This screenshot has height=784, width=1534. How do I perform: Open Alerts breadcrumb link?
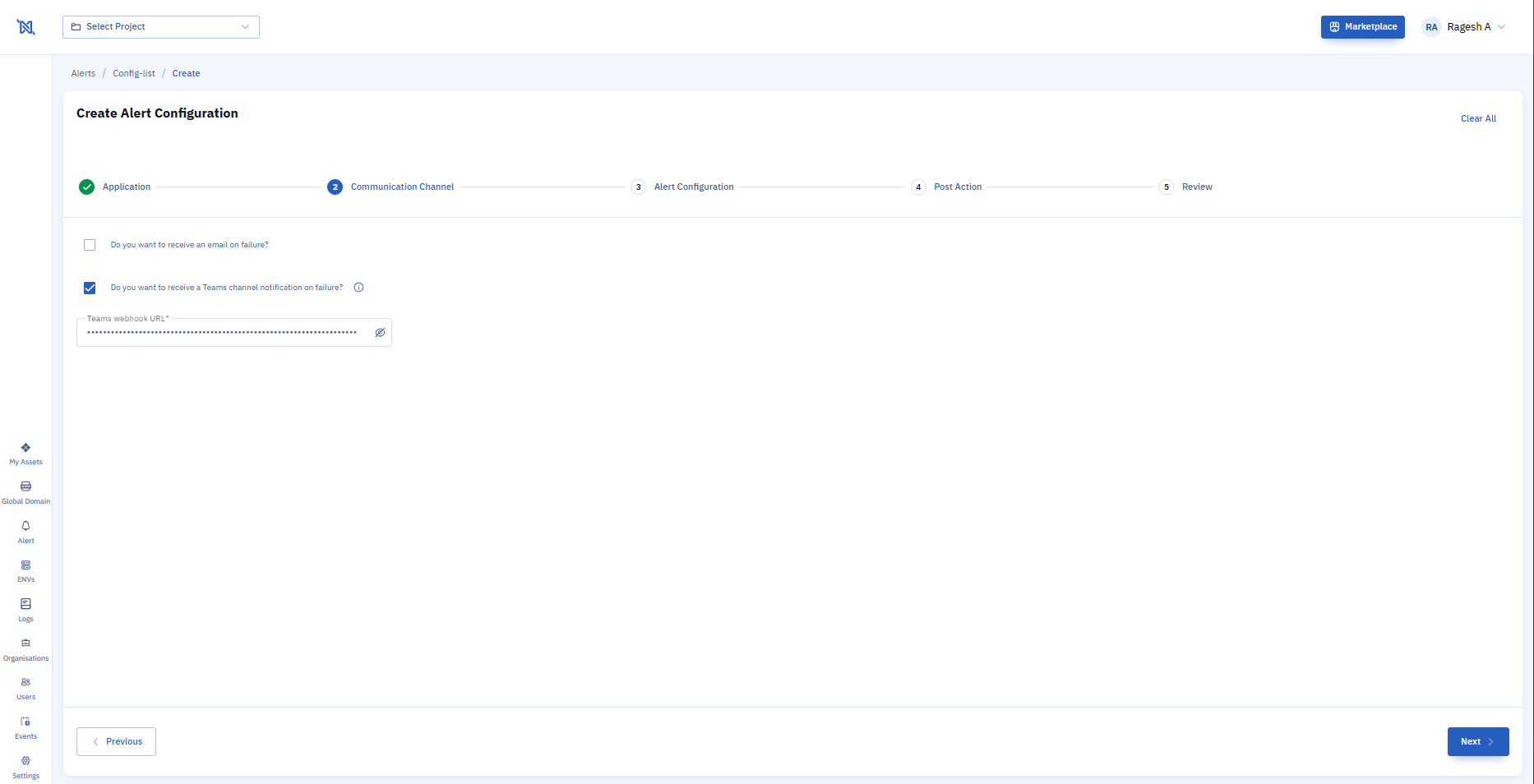(83, 73)
